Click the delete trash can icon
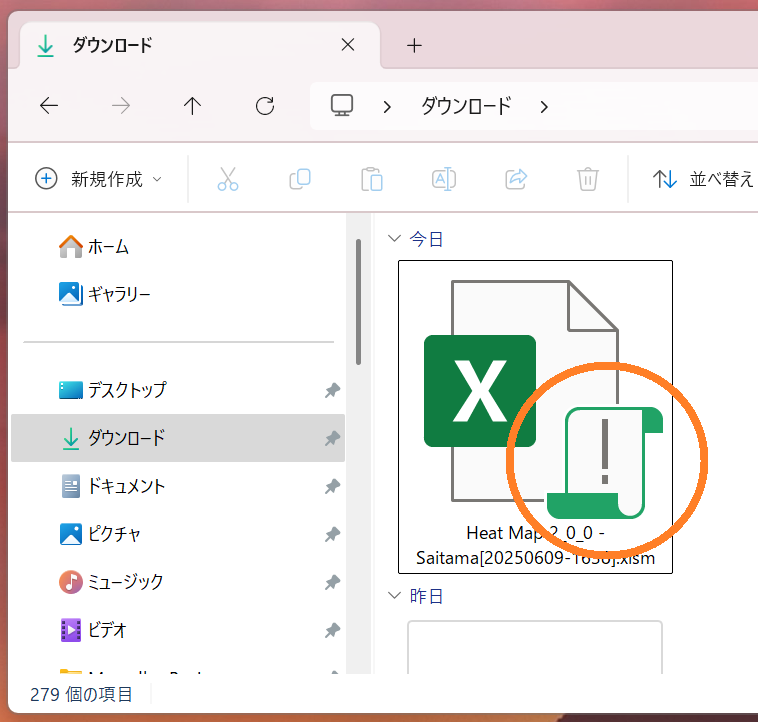Screen dimensions: 758x722 [x=588, y=179]
